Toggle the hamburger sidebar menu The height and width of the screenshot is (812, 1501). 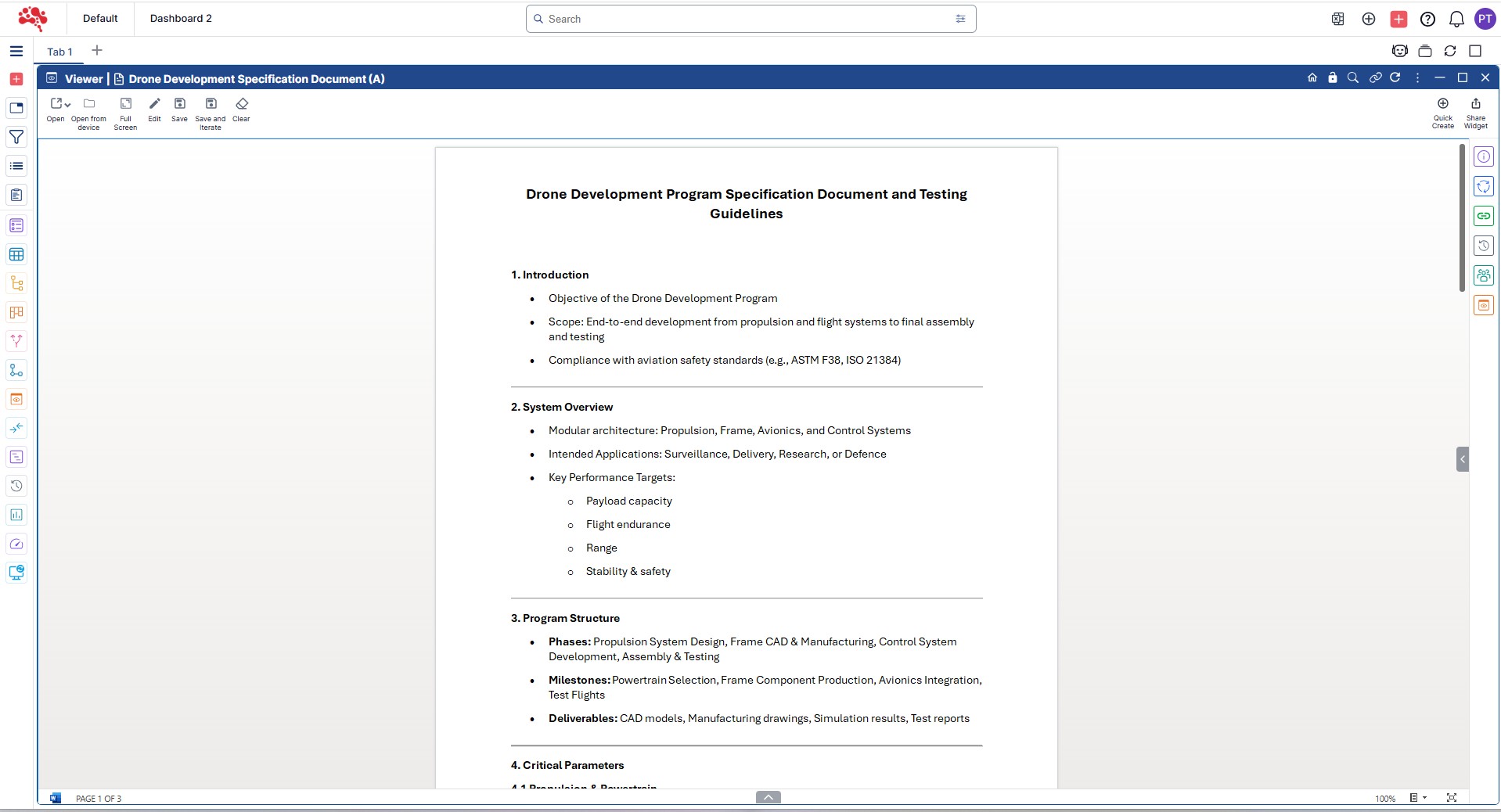(x=16, y=51)
